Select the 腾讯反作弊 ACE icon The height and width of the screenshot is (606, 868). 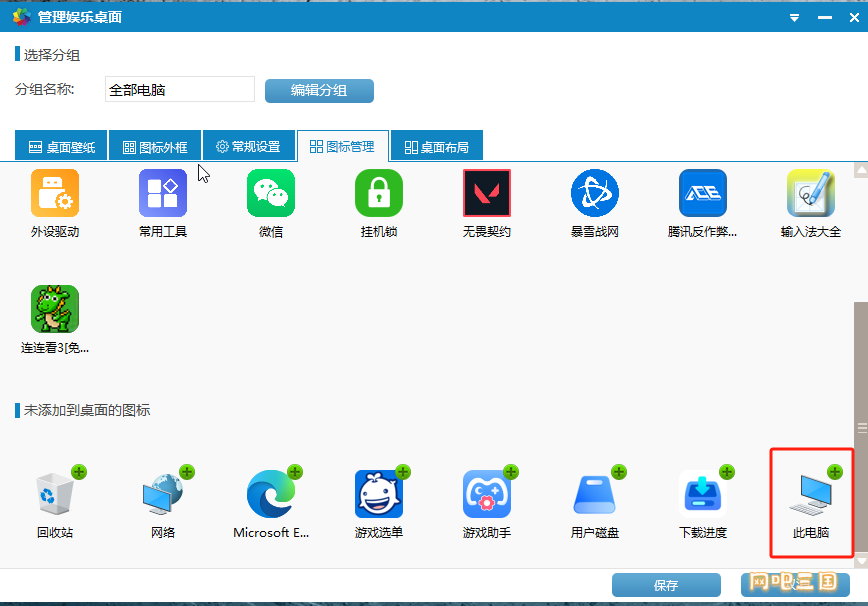coord(702,193)
